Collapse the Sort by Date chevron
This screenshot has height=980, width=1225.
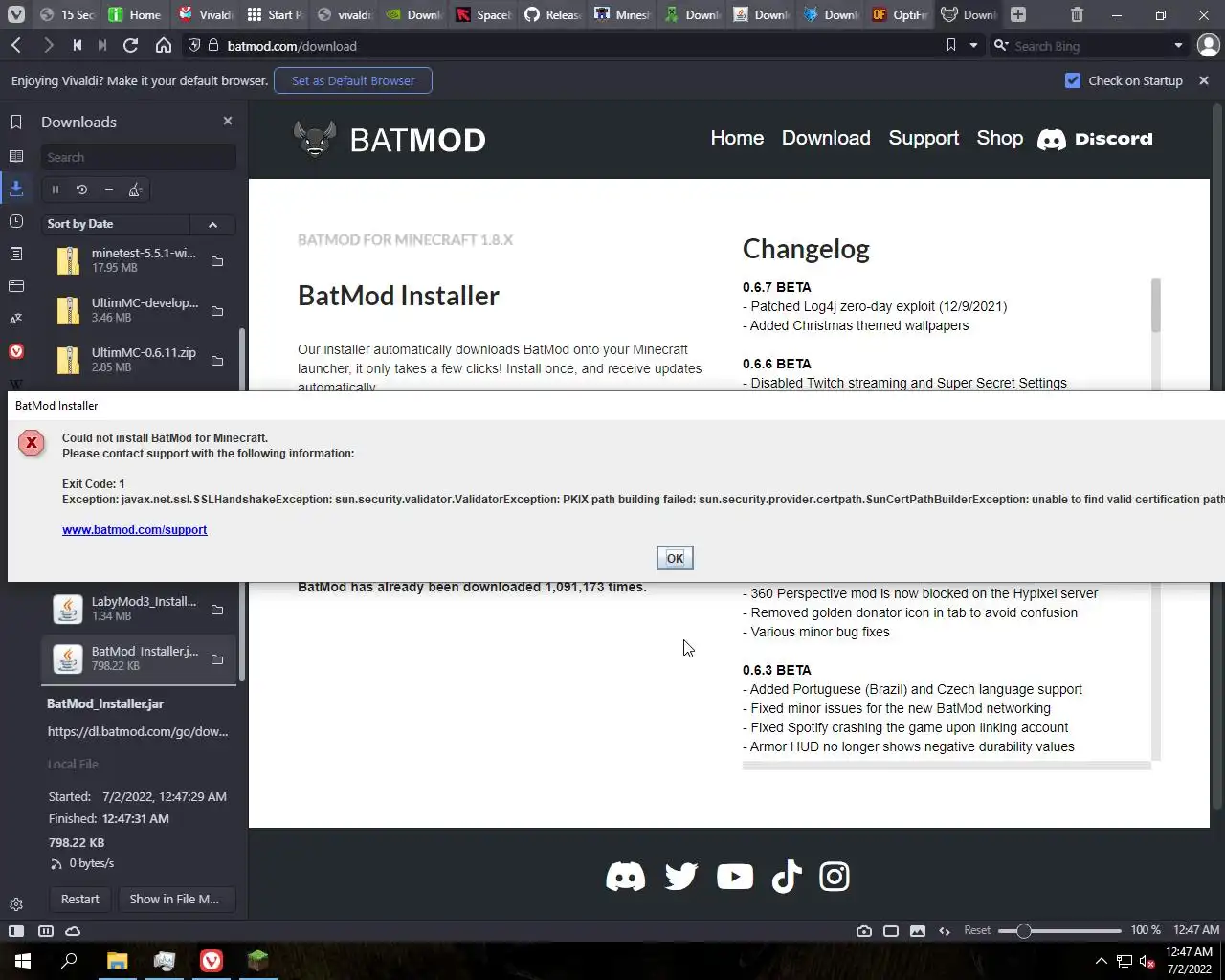pos(212,224)
